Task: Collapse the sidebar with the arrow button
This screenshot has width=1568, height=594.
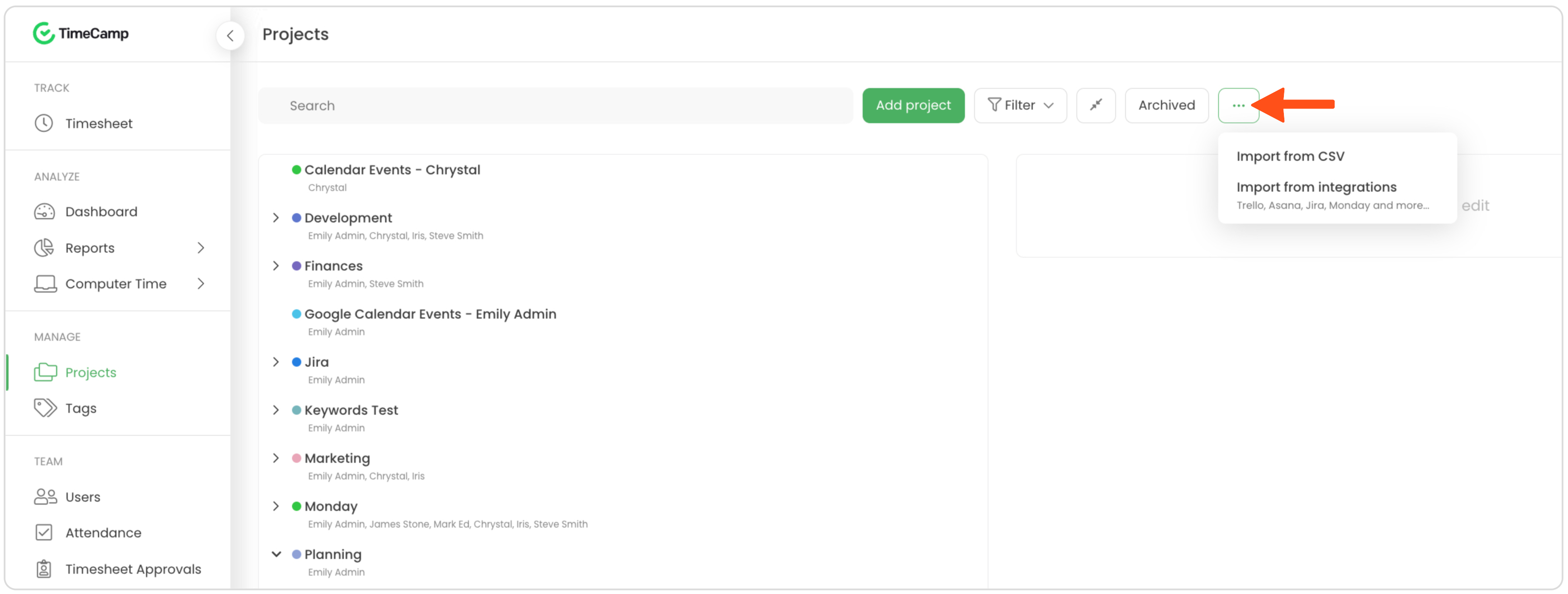Action: point(230,35)
